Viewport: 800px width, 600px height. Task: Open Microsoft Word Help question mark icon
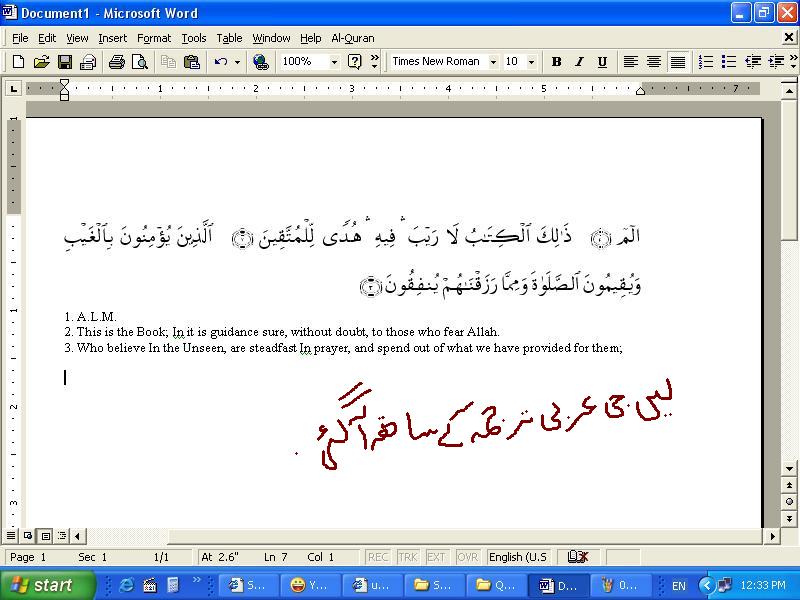pyautogui.click(x=354, y=62)
